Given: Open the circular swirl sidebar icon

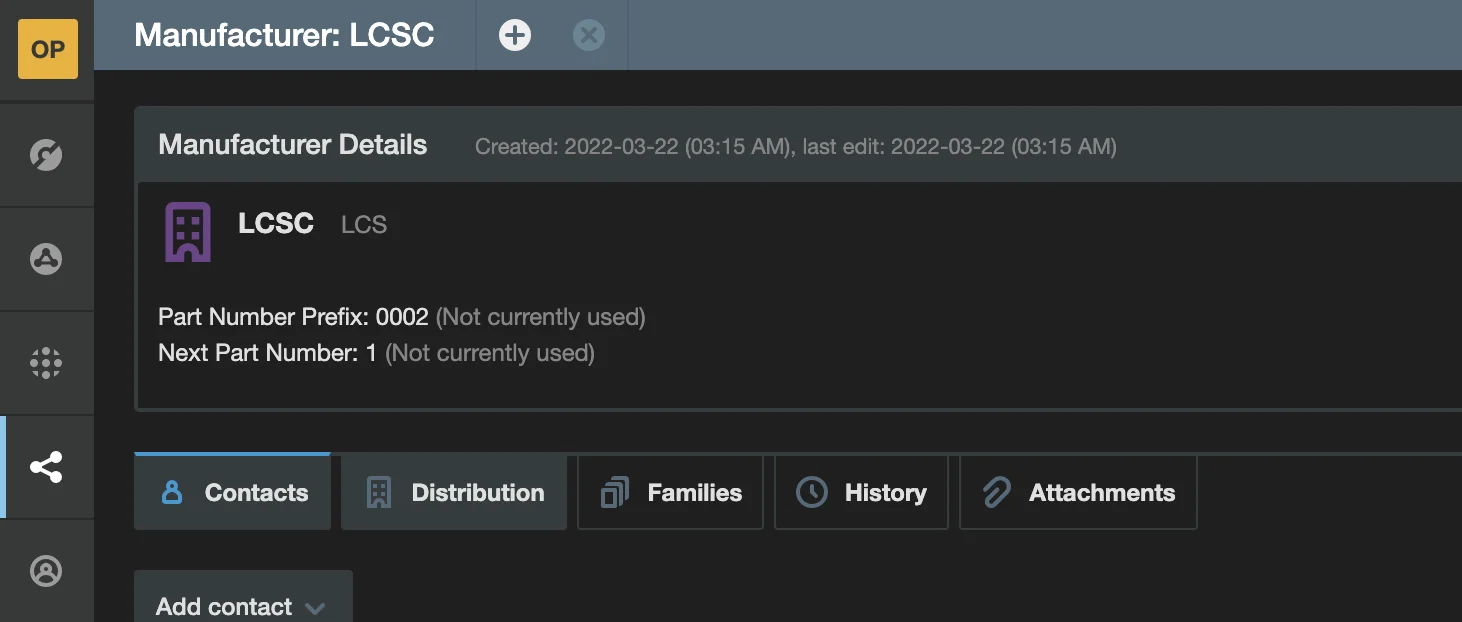Looking at the screenshot, I should click(x=46, y=156).
